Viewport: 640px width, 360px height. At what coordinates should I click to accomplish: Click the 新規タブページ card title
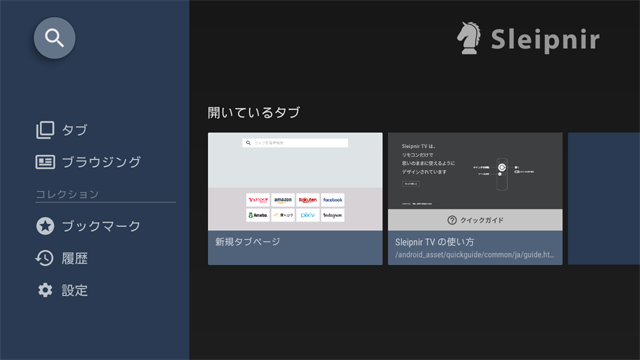coord(248,242)
